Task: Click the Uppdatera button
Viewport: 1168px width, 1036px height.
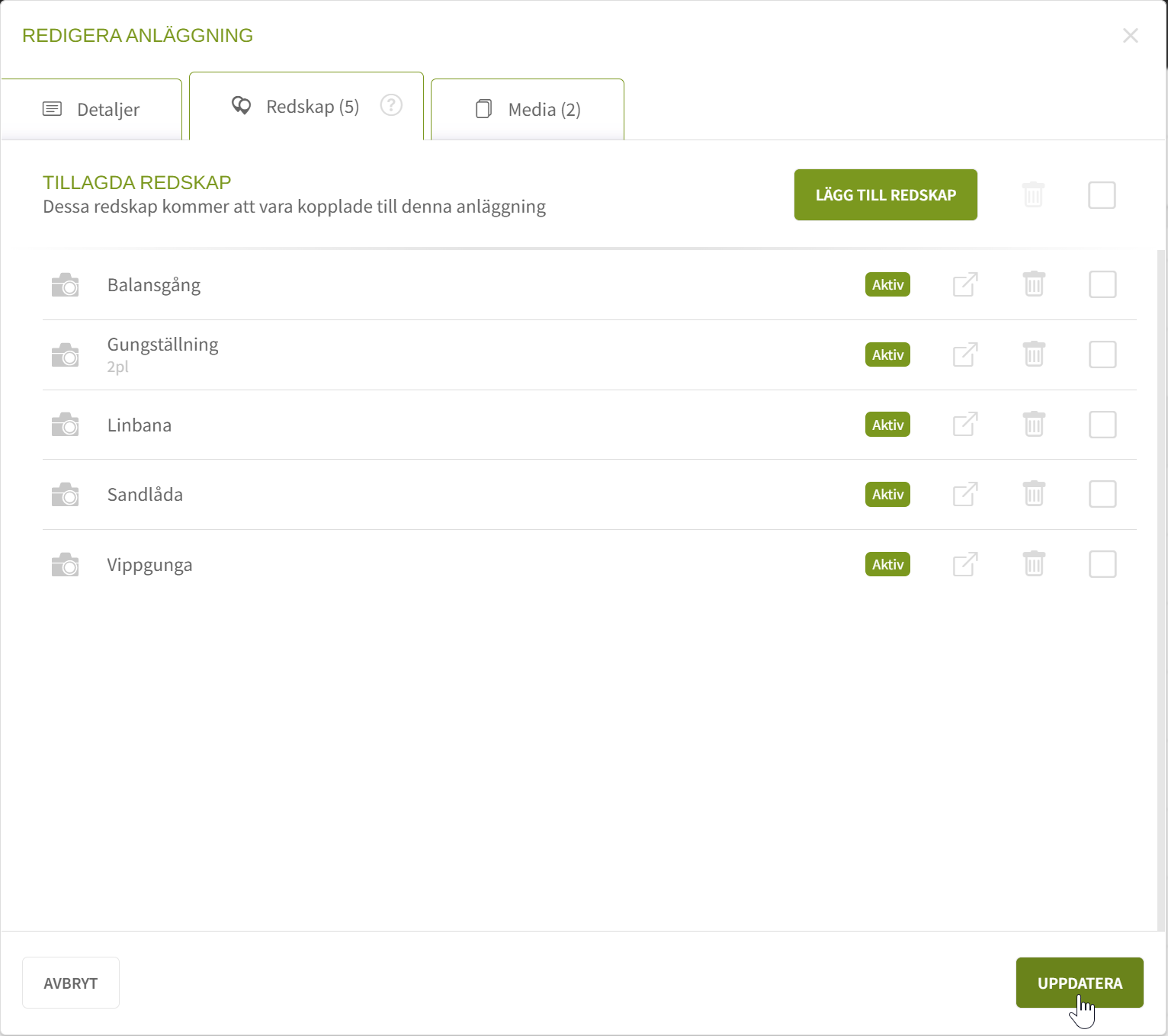Action: 1080,983
